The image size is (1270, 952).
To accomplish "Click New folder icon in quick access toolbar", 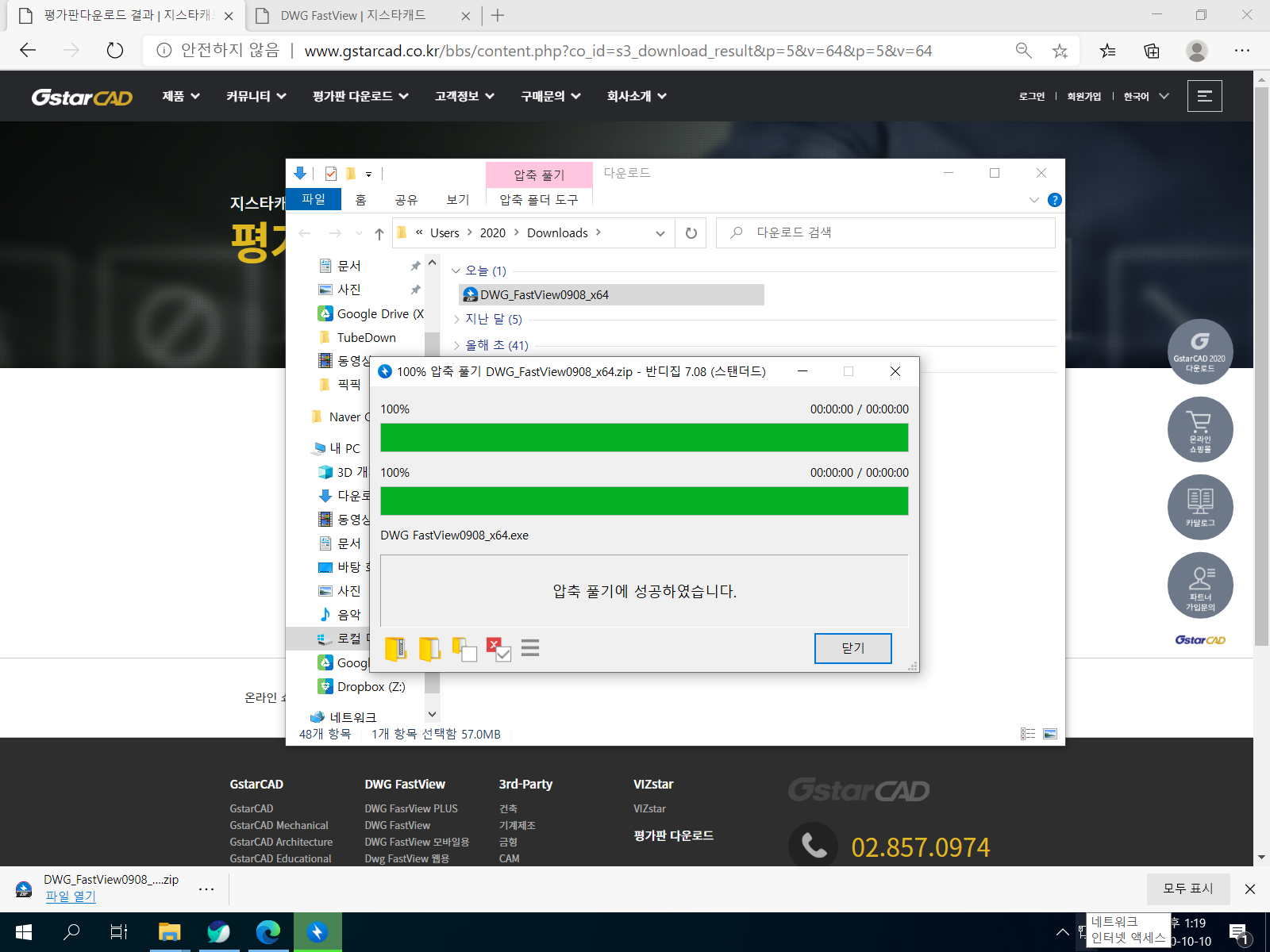I will tap(350, 174).
